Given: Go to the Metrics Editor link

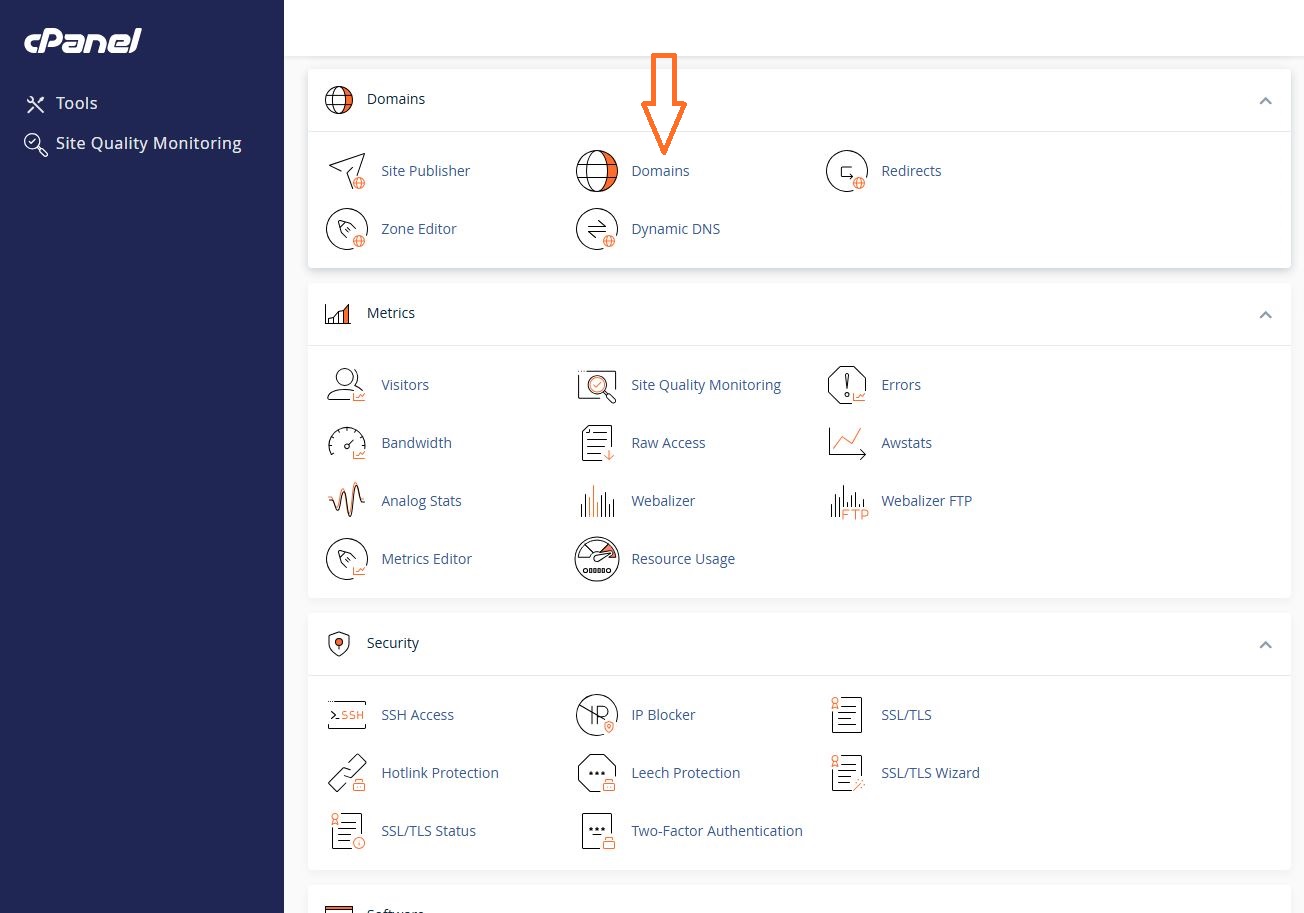Looking at the screenshot, I should pyautogui.click(x=426, y=559).
